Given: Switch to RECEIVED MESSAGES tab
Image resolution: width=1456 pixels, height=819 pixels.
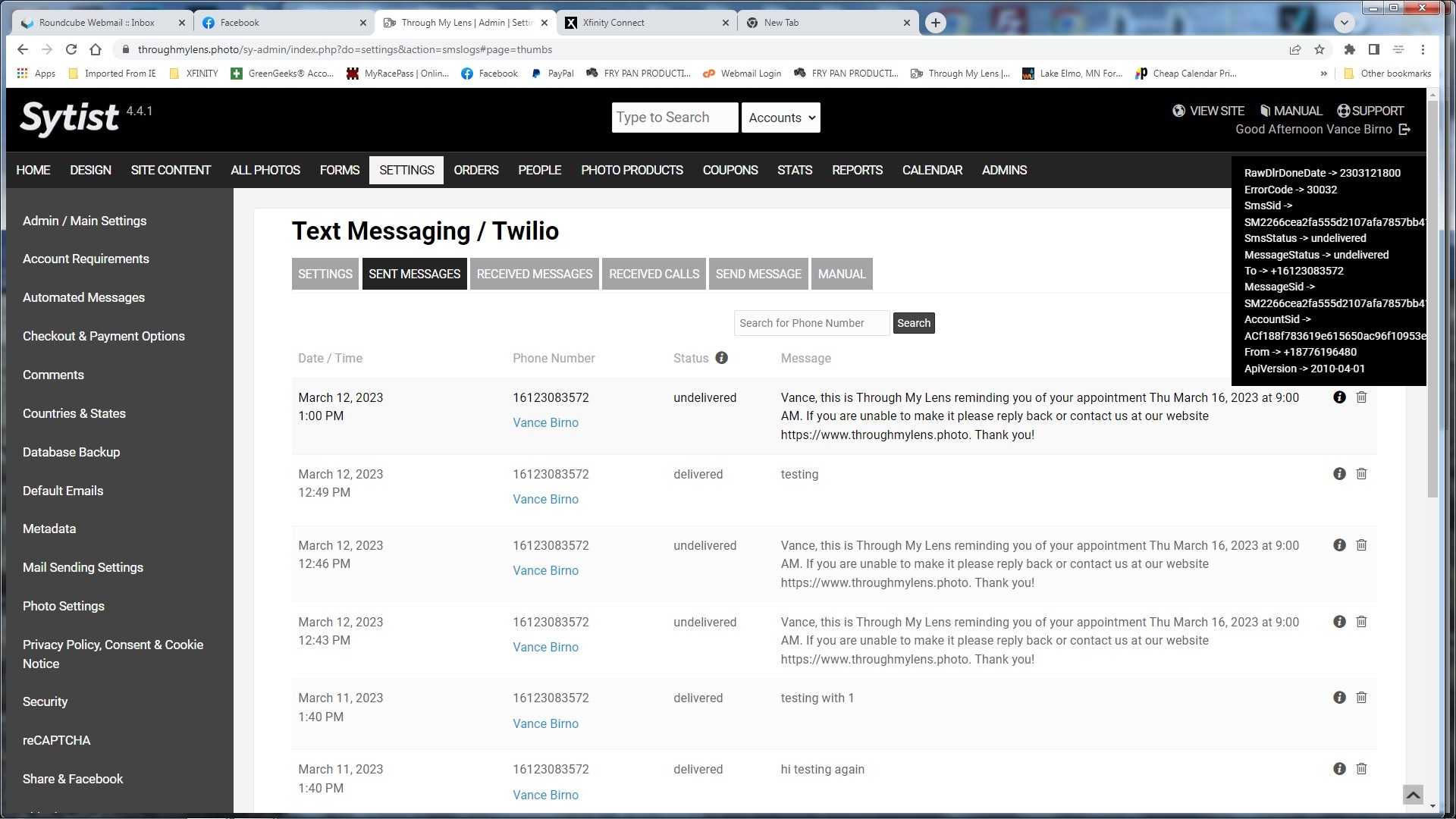Looking at the screenshot, I should [x=535, y=274].
